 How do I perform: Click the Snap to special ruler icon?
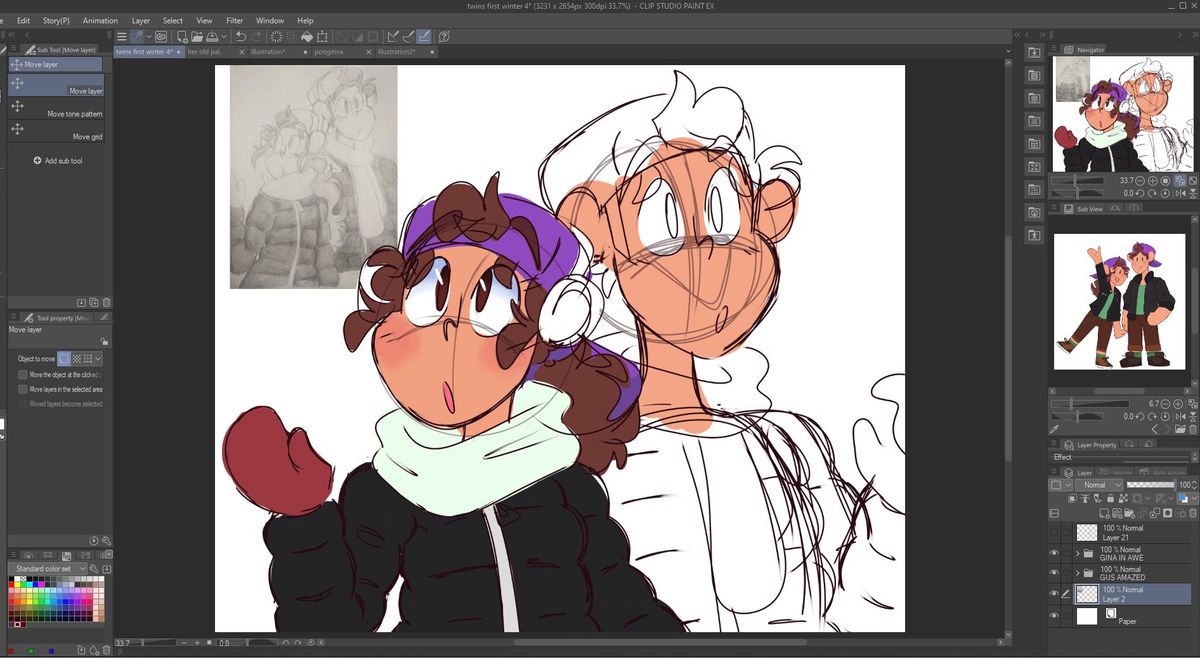coord(409,36)
